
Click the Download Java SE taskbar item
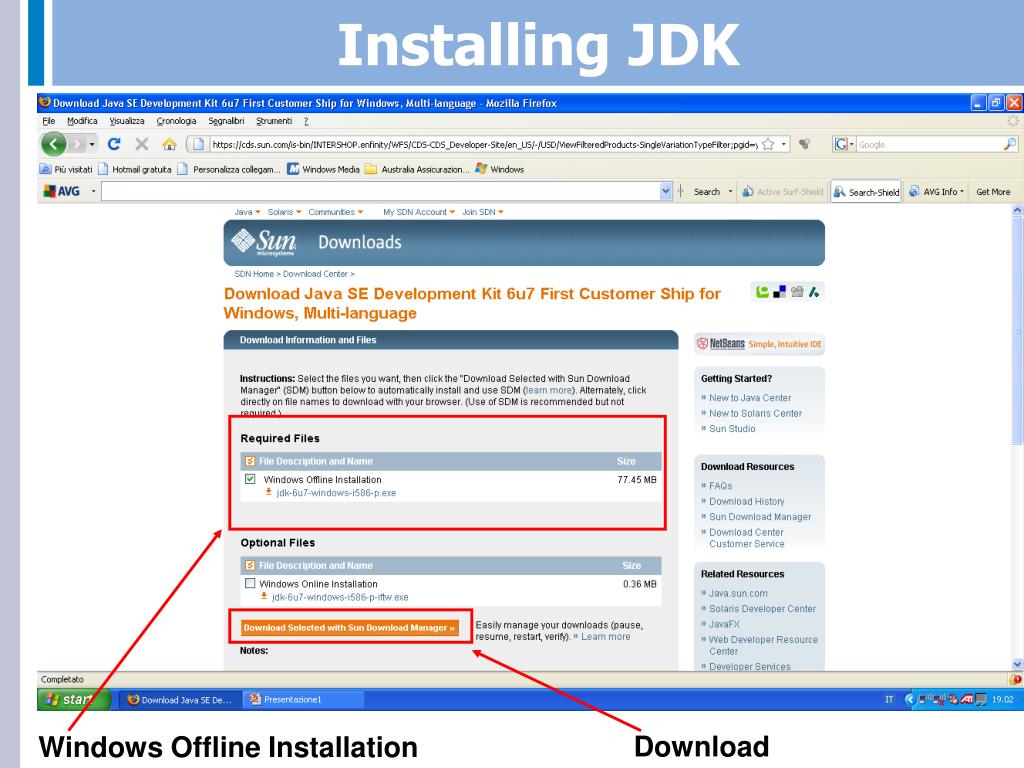click(181, 699)
